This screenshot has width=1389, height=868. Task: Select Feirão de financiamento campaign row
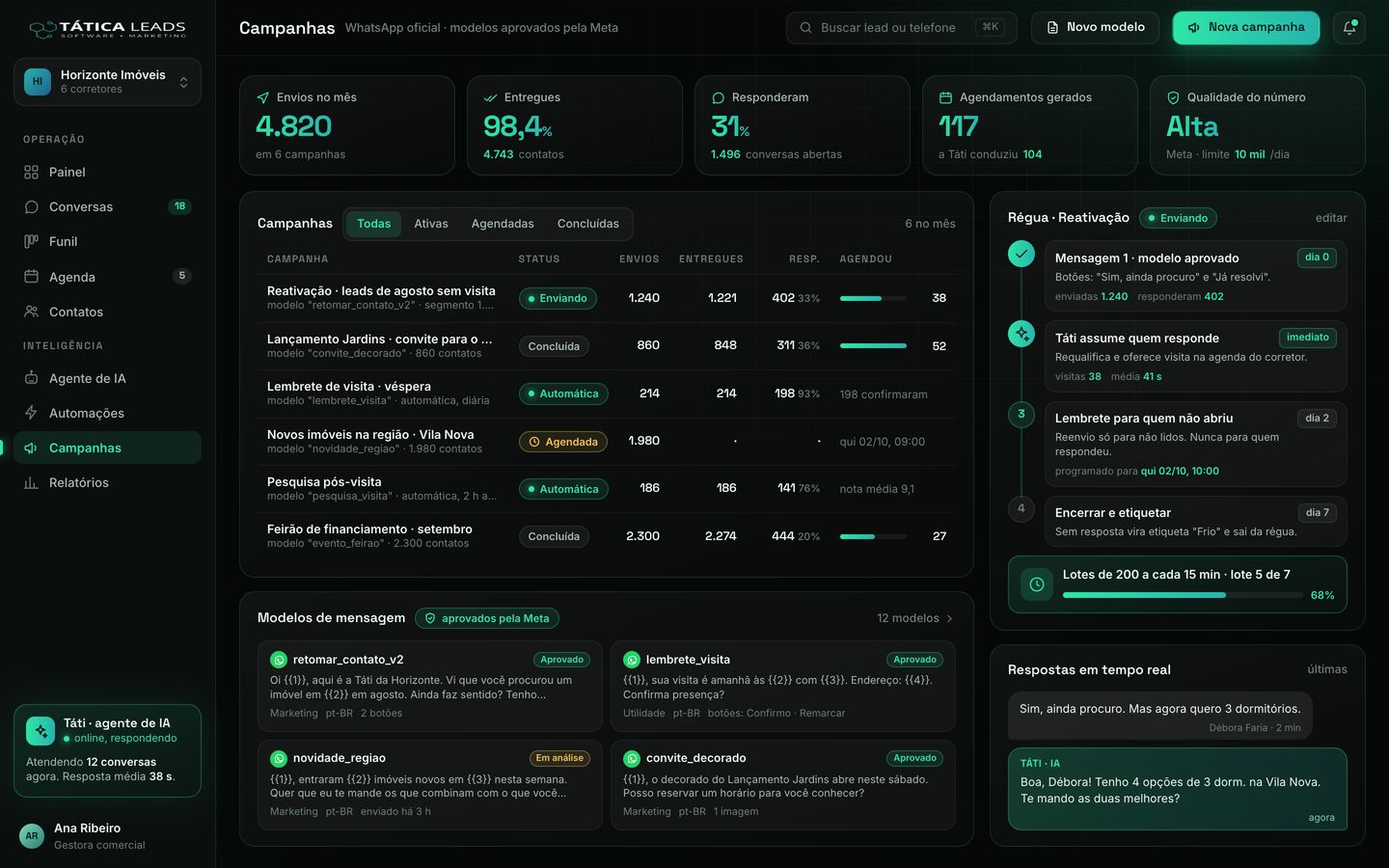click(607, 537)
